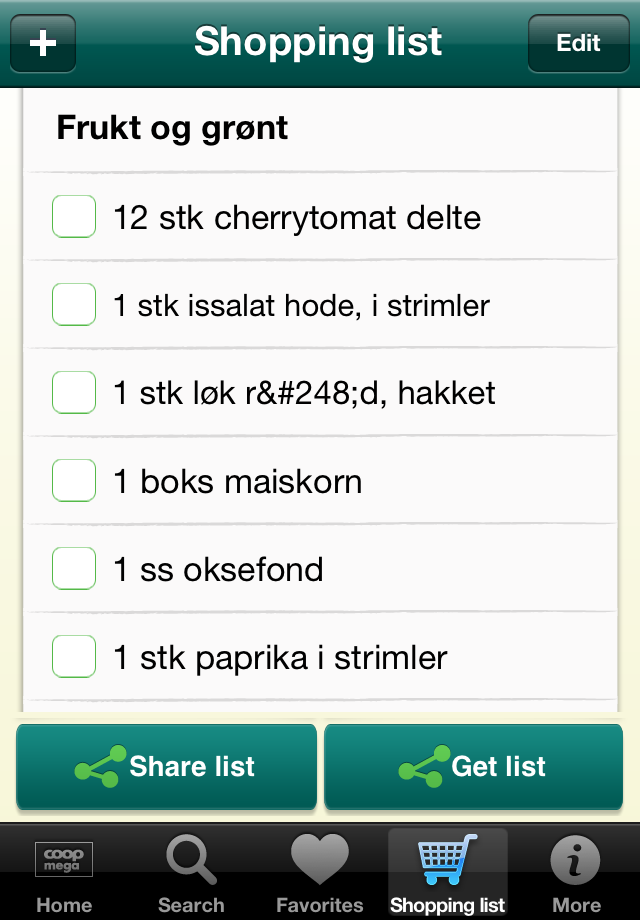
Task: Open the Coop Mega Home icon
Action: 64,860
